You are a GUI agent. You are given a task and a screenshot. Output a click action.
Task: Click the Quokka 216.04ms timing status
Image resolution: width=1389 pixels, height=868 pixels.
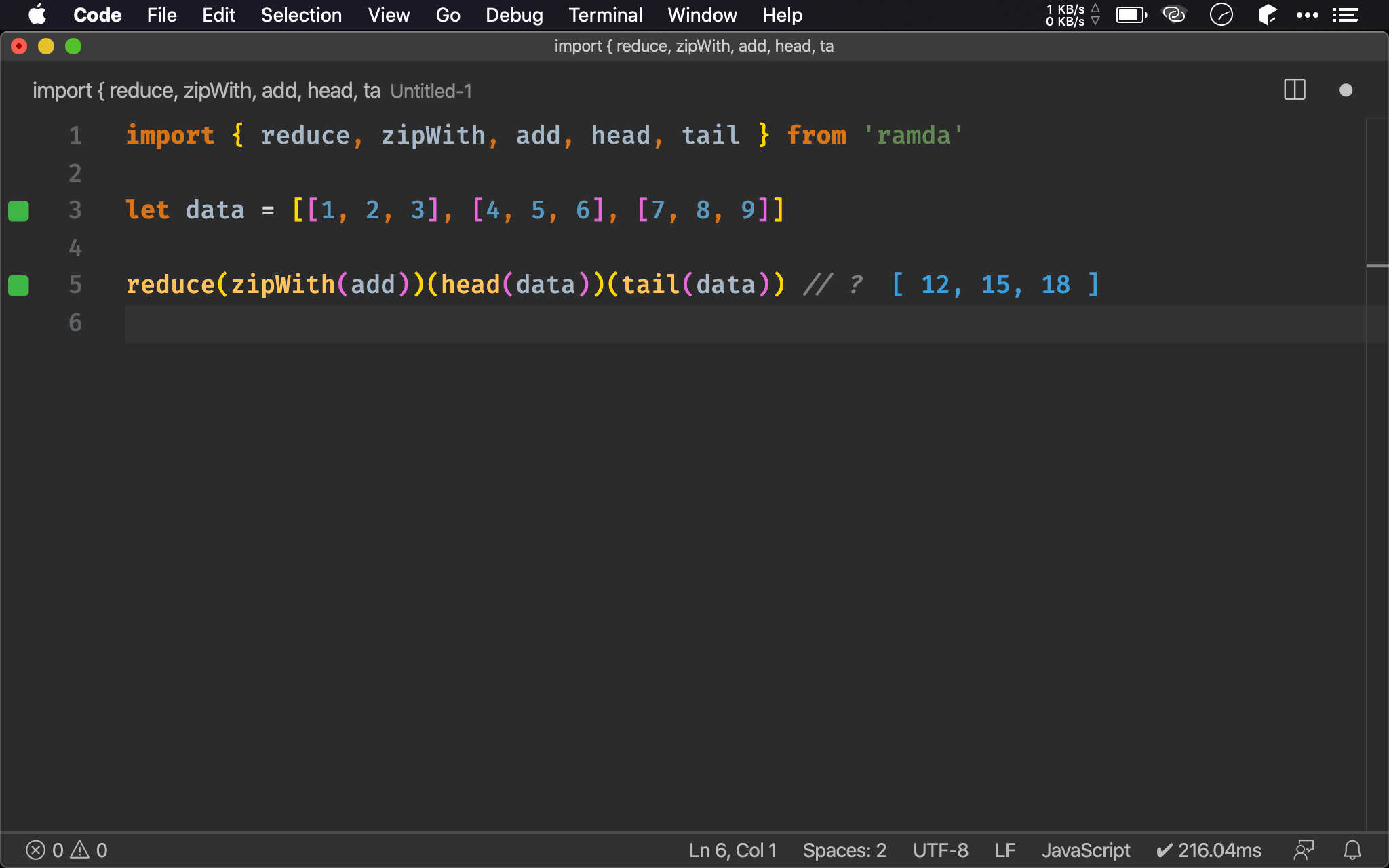(1209, 850)
